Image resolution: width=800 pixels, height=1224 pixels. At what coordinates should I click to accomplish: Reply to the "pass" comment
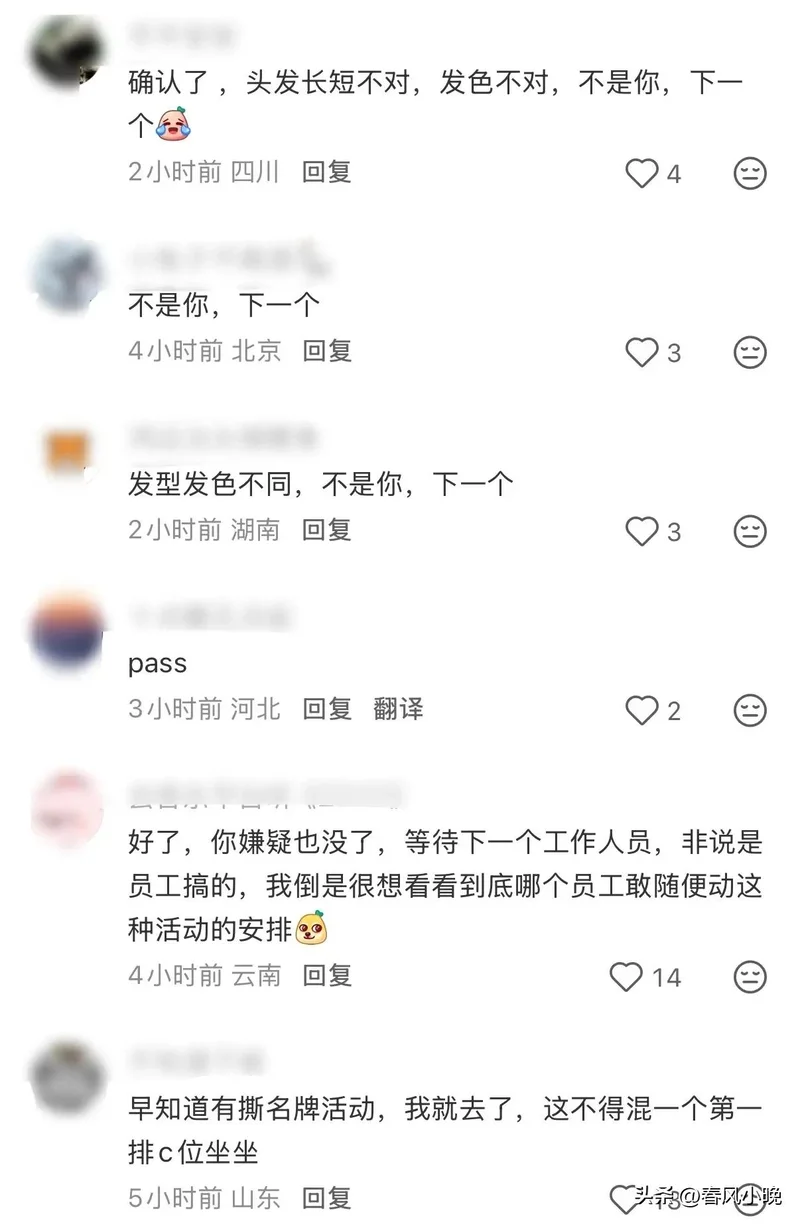tap(327, 709)
